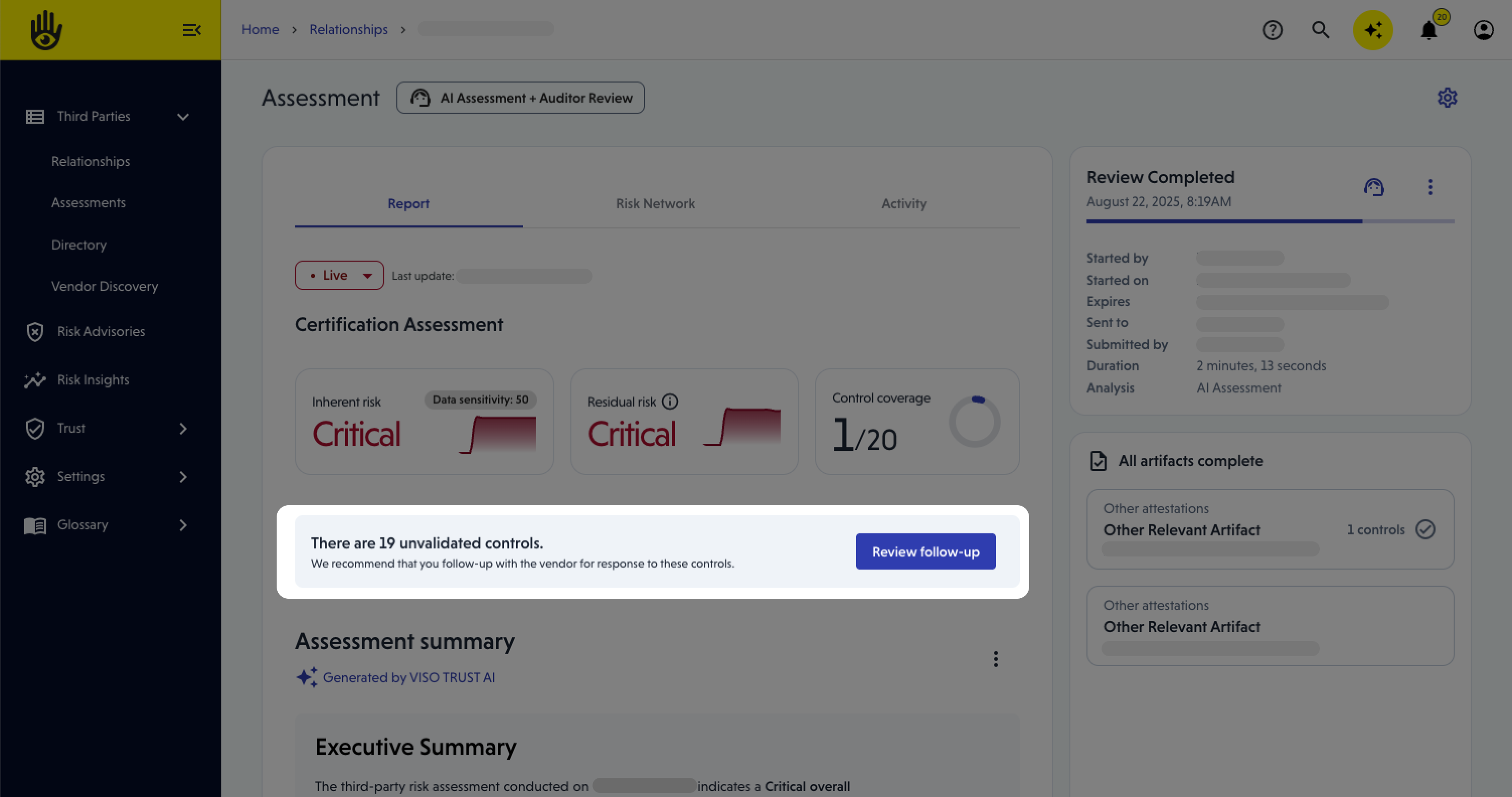Image resolution: width=1512 pixels, height=797 pixels.
Task: Open second Other Relevant Artifact card without controls
Action: coord(1270,626)
